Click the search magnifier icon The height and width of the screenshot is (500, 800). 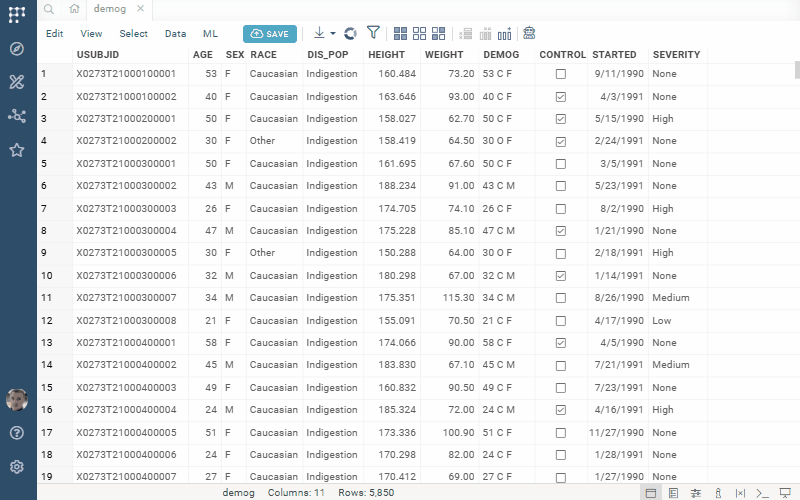point(49,9)
